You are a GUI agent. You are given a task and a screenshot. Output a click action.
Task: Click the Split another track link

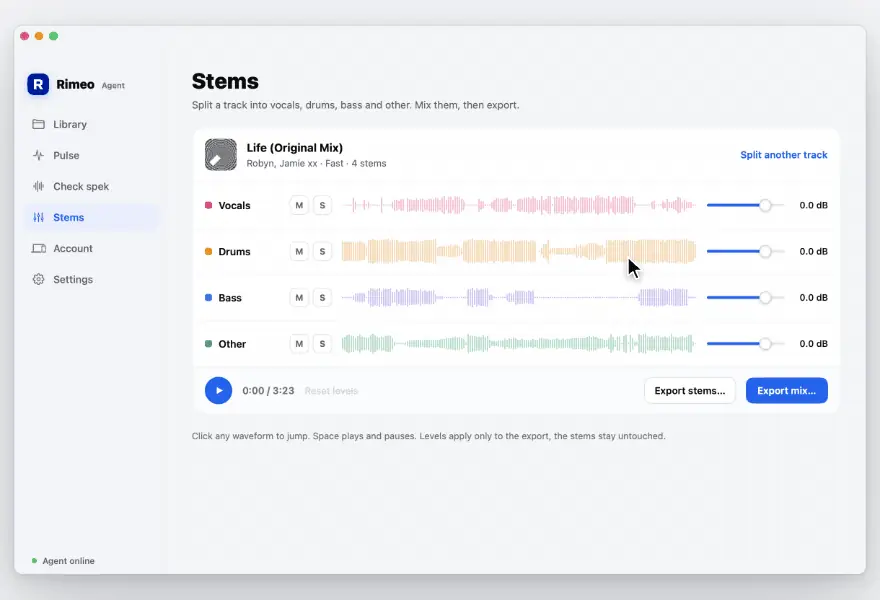(x=783, y=155)
